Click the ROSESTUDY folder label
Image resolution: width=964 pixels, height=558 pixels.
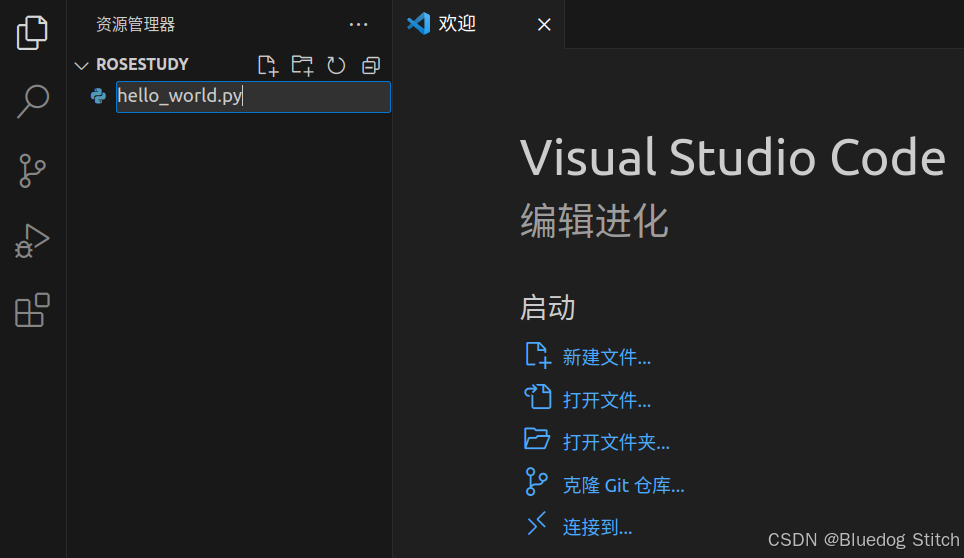point(142,65)
